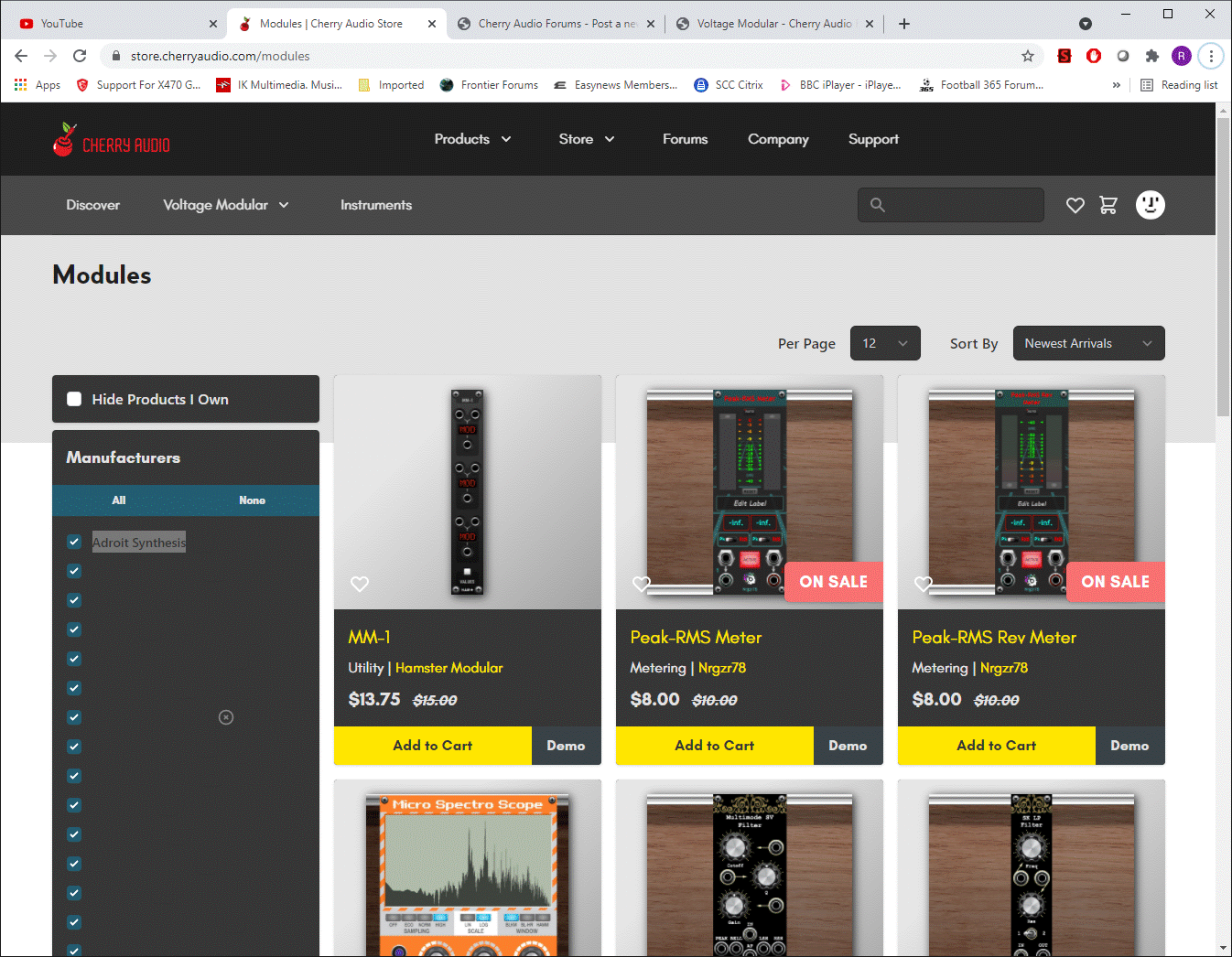
Task: Open the Apps bookmark shortcut
Action: [38, 85]
